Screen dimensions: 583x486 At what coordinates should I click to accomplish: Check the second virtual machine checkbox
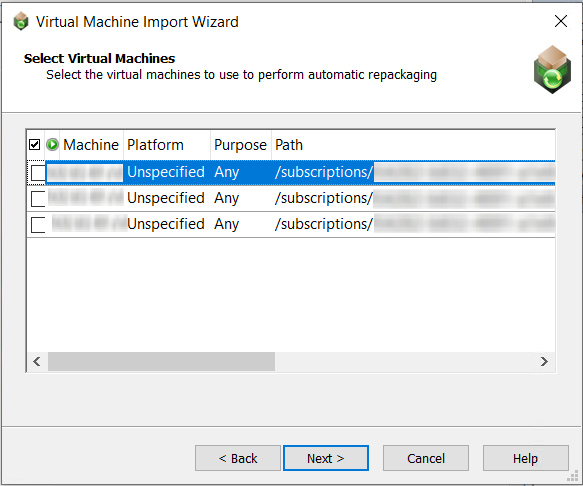point(38,199)
